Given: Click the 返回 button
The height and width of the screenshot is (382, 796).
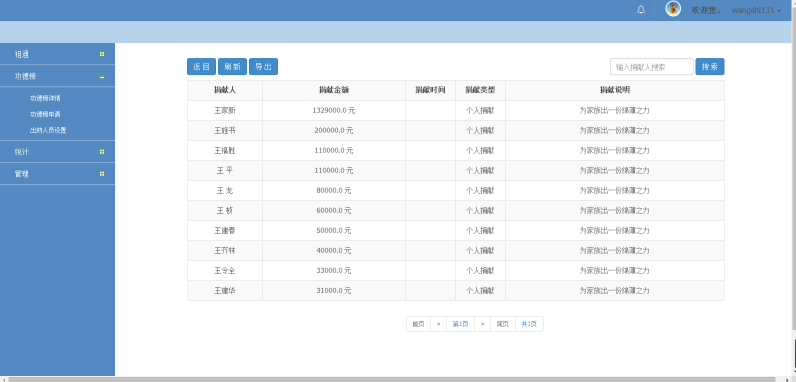Looking at the screenshot, I should click(x=202, y=67).
